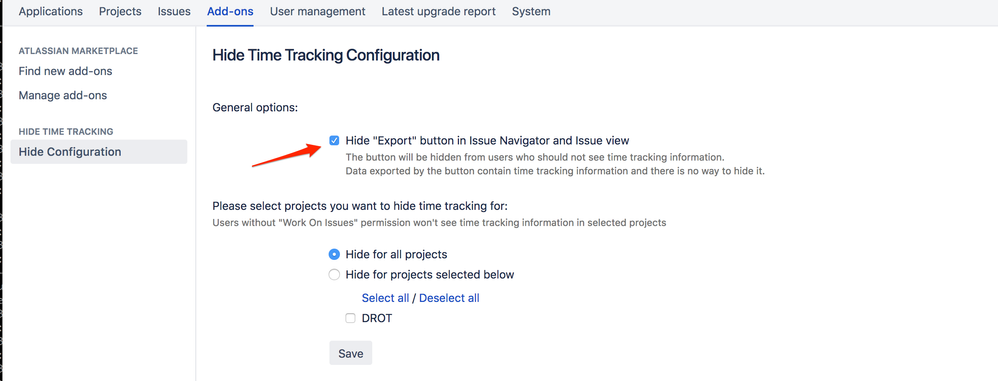Choose Hide for projects selected below

point(334,275)
